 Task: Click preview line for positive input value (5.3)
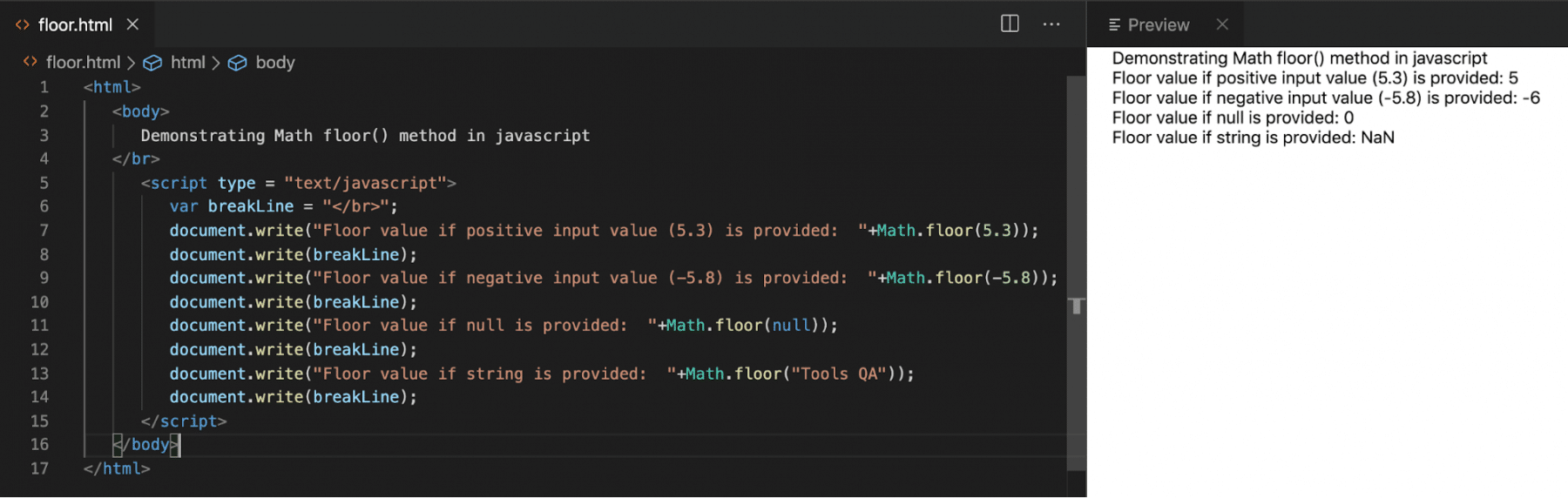(x=1315, y=77)
